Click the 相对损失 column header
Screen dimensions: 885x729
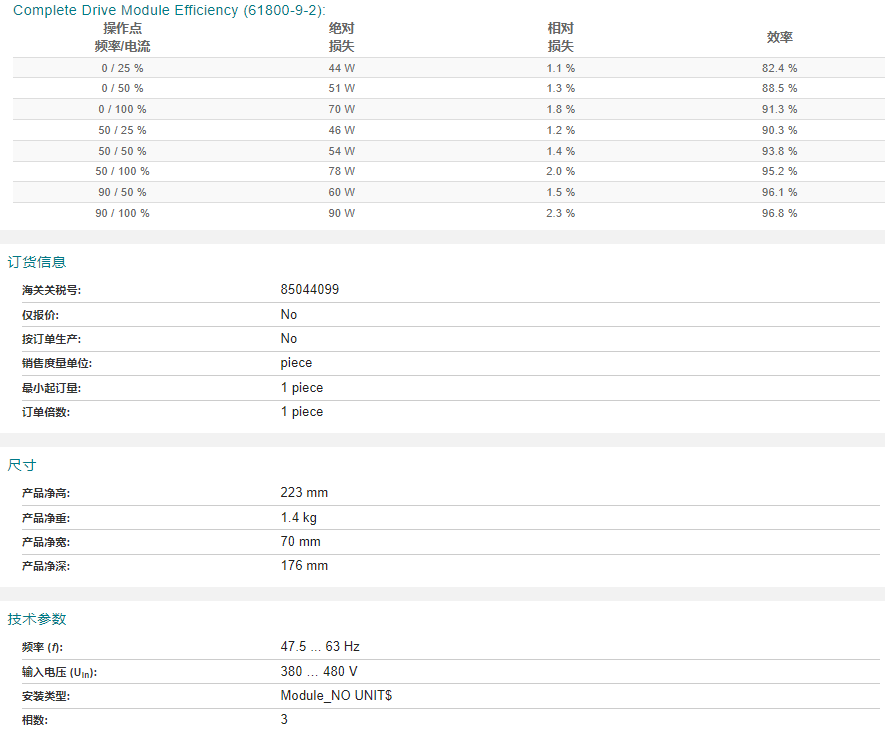point(560,37)
